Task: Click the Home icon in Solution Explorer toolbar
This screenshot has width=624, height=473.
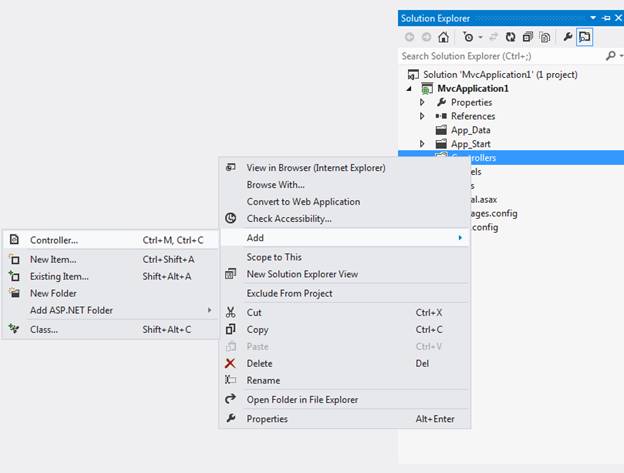Action: click(443, 37)
